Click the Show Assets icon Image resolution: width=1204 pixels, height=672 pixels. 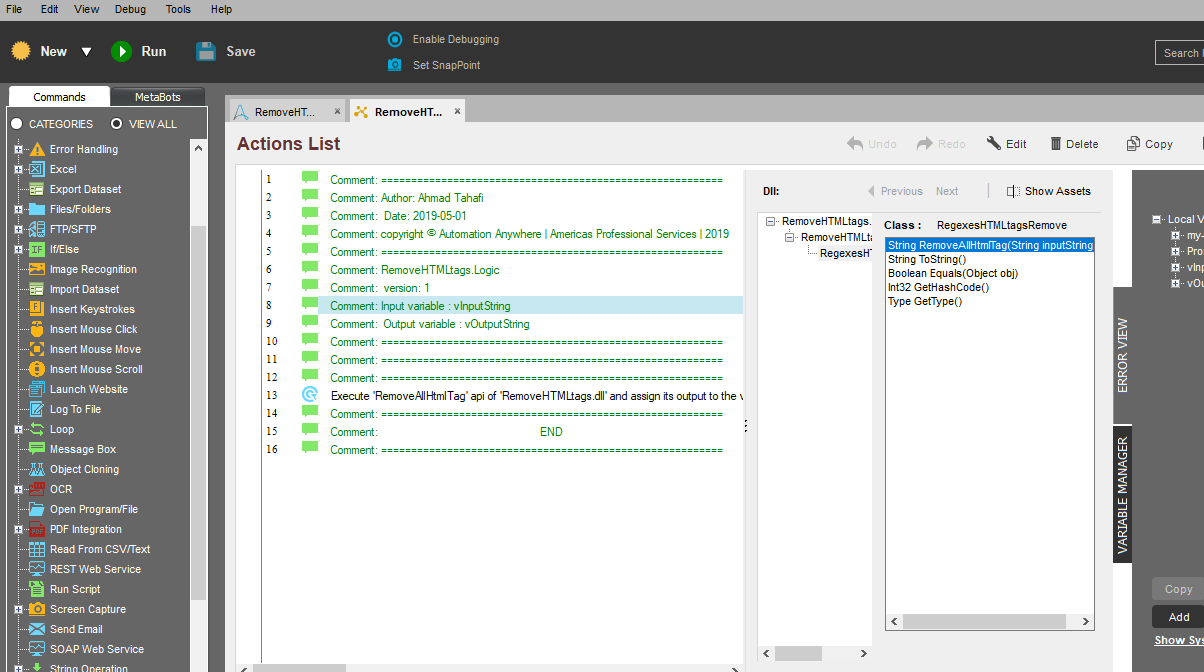tap(1013, 191)
